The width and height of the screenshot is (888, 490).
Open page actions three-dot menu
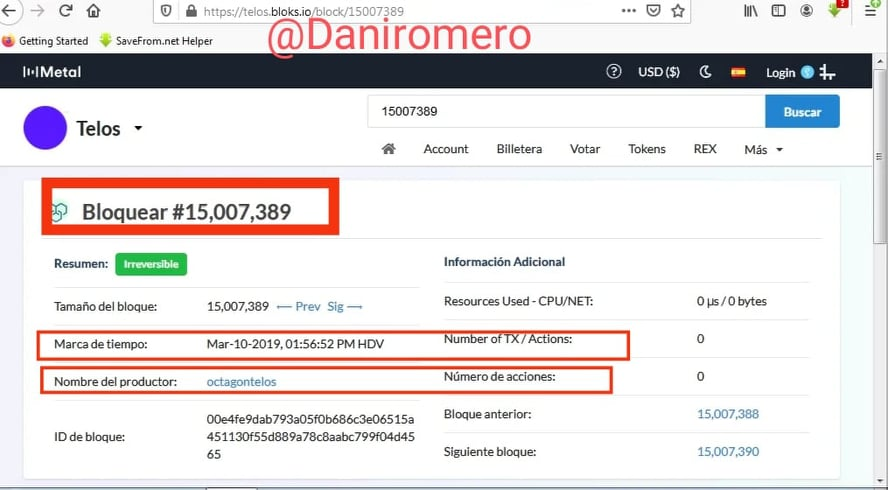tap(629, 11)
